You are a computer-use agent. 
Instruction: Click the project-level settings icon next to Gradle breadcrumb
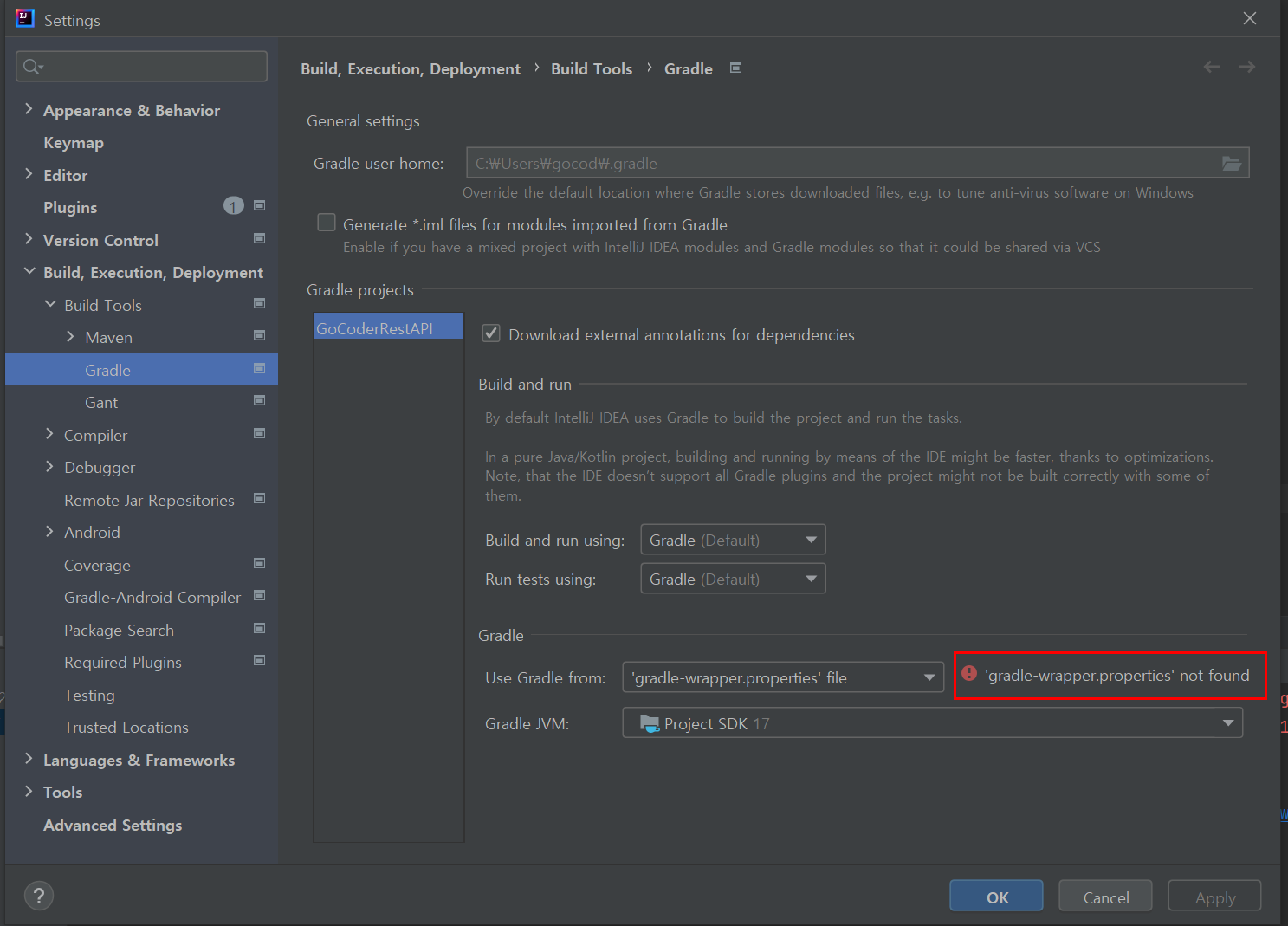coord(735,68)
